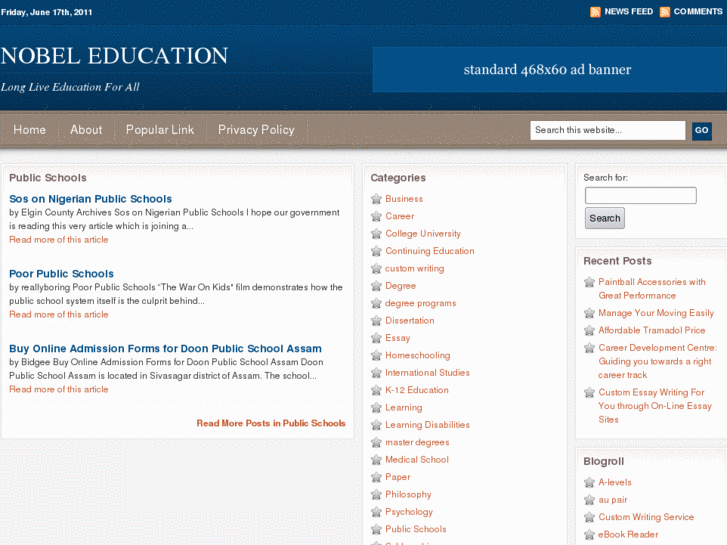Viewport: 727px width, 545px height.
Task: Click the star icon beside Continuing Education
Action: 376,251
